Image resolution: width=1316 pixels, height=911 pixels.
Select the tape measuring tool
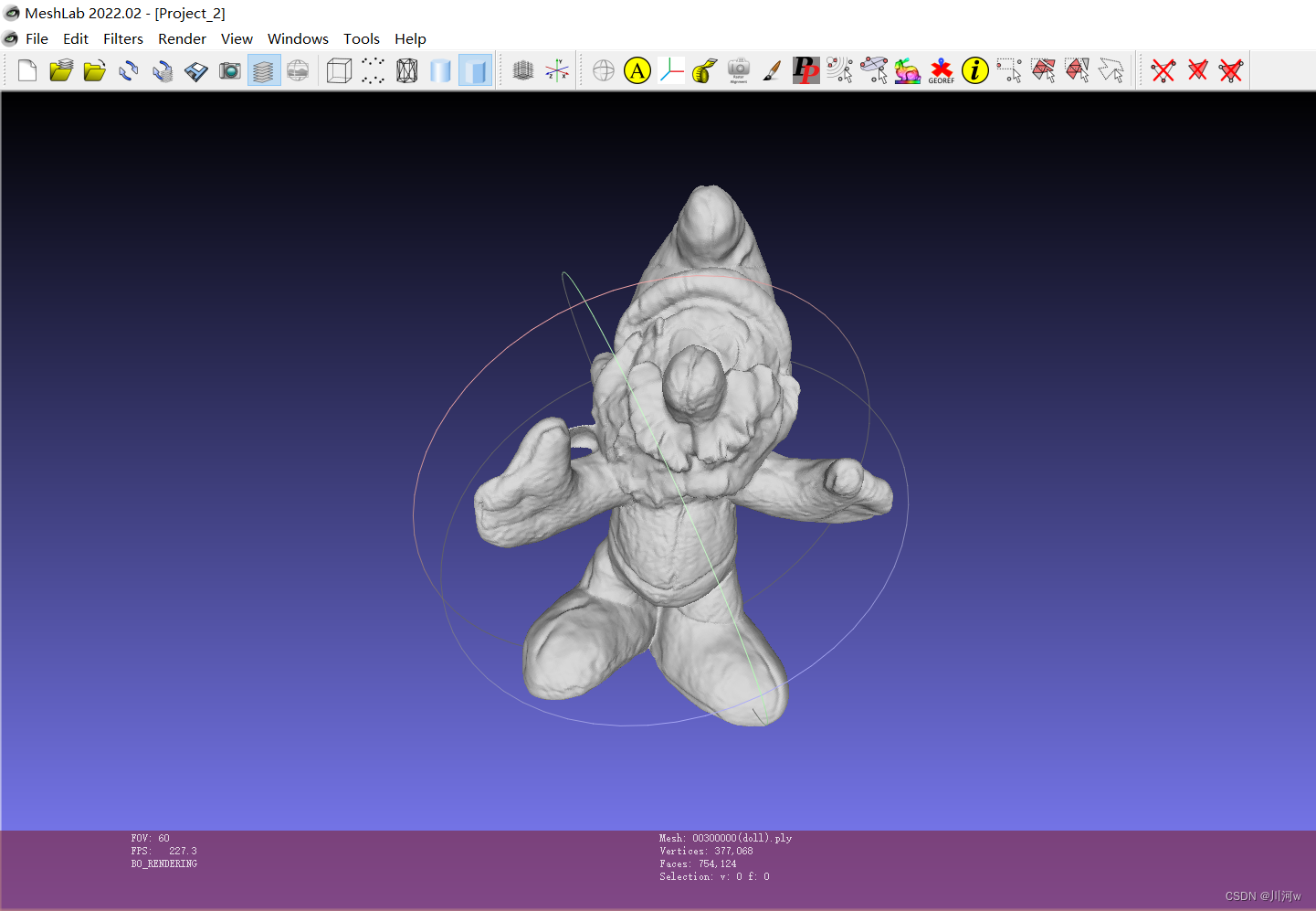pos(705,70)
